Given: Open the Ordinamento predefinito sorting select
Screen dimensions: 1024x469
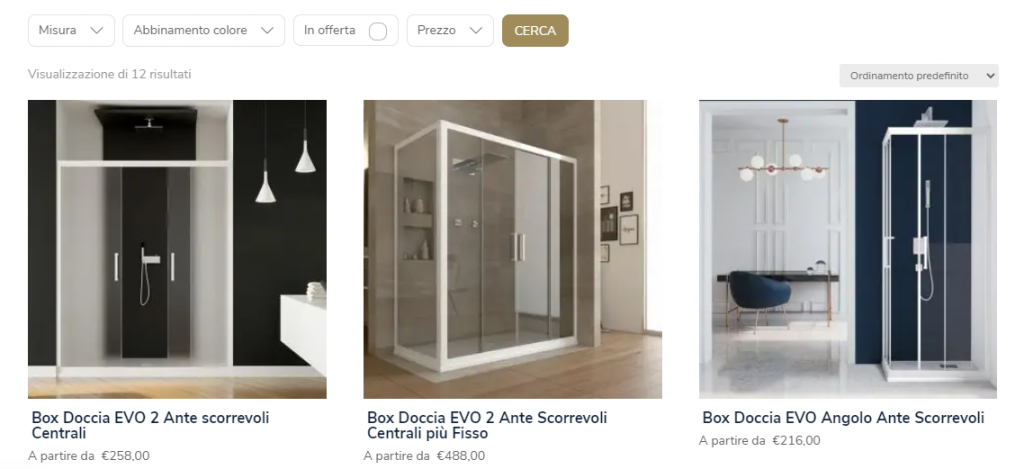Looking at the screenshot, I should [919, 76].
